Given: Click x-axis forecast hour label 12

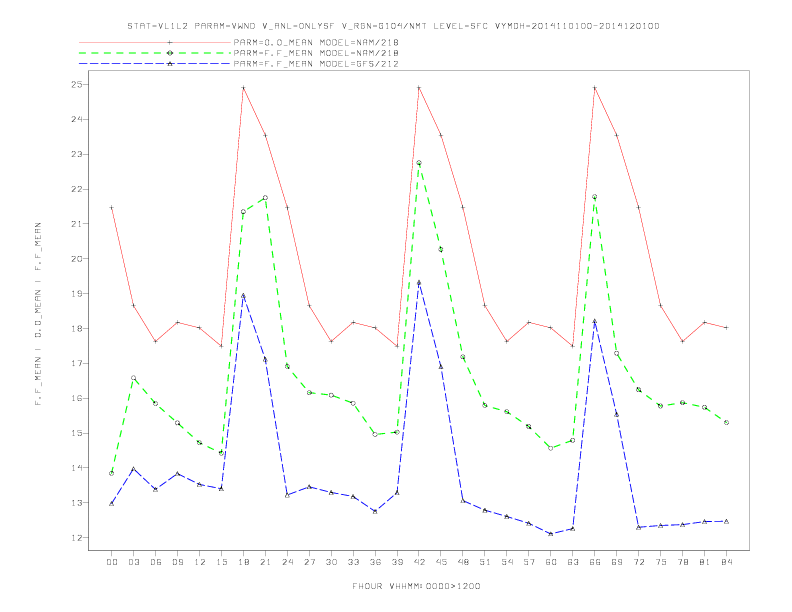Looking at the screenshot, I should pyautogui.click(x=200, y=562).
